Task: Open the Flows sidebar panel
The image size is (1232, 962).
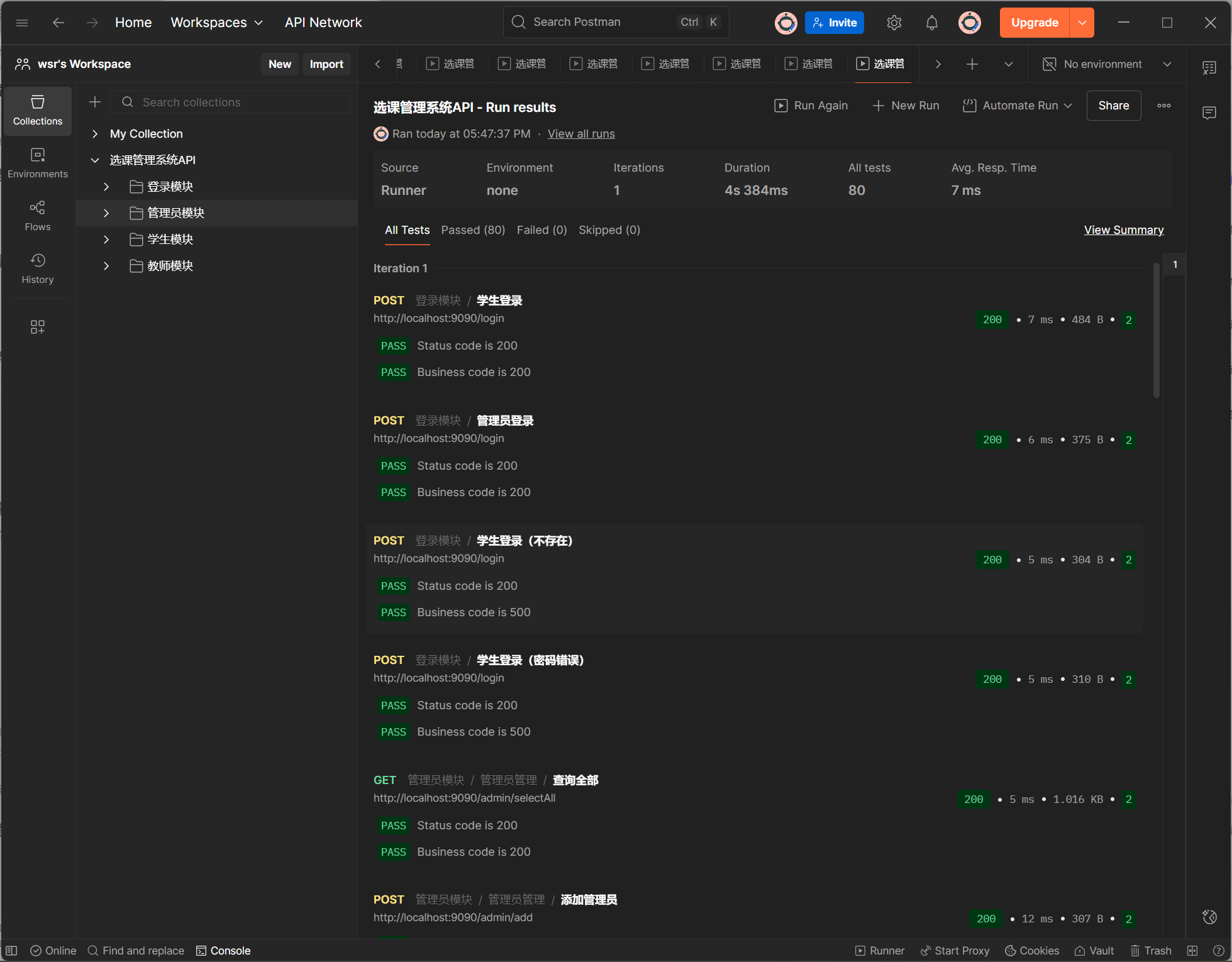Action: click(x=38, y=216)
